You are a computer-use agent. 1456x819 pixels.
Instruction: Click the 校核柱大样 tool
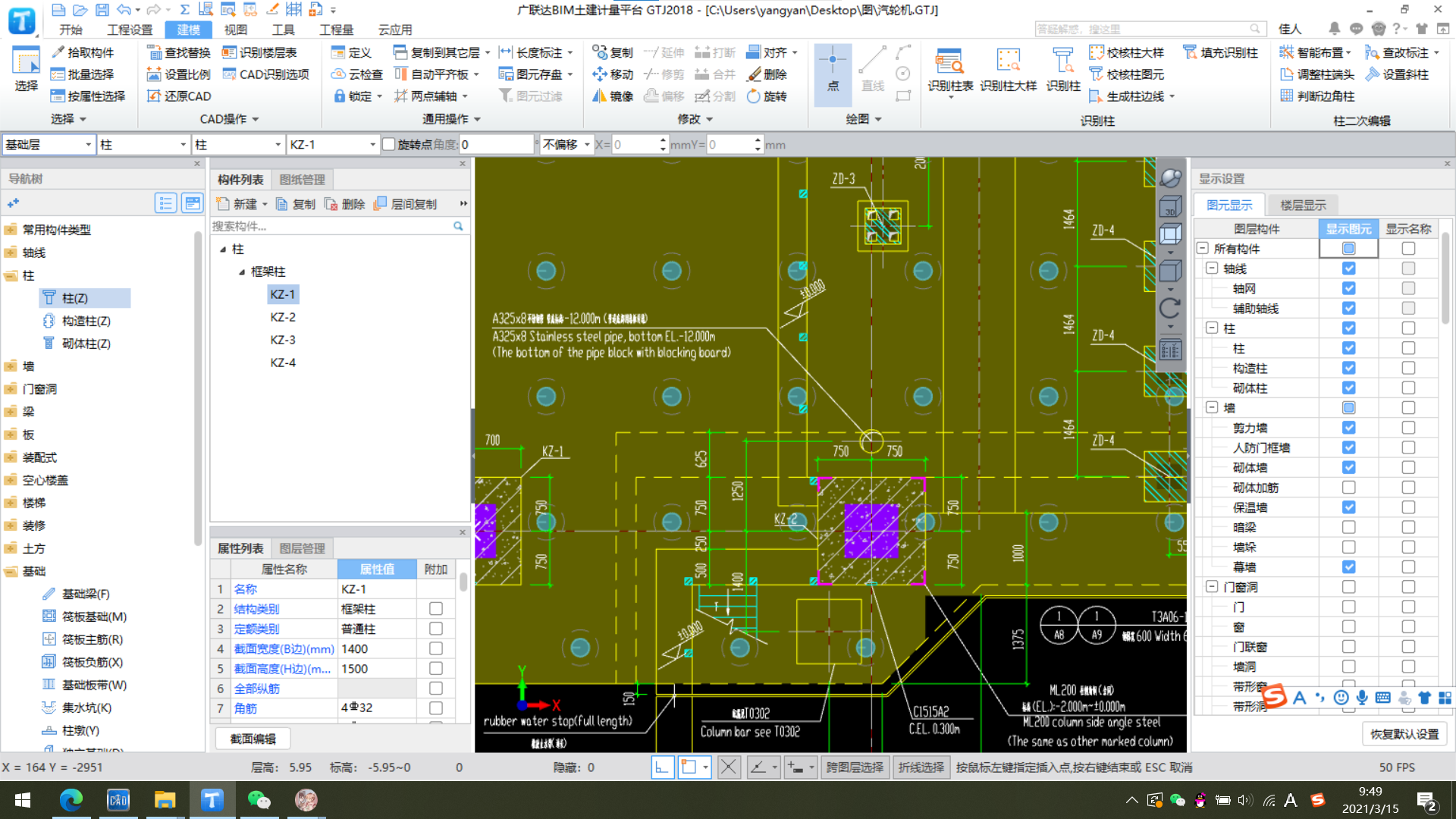1126,52
